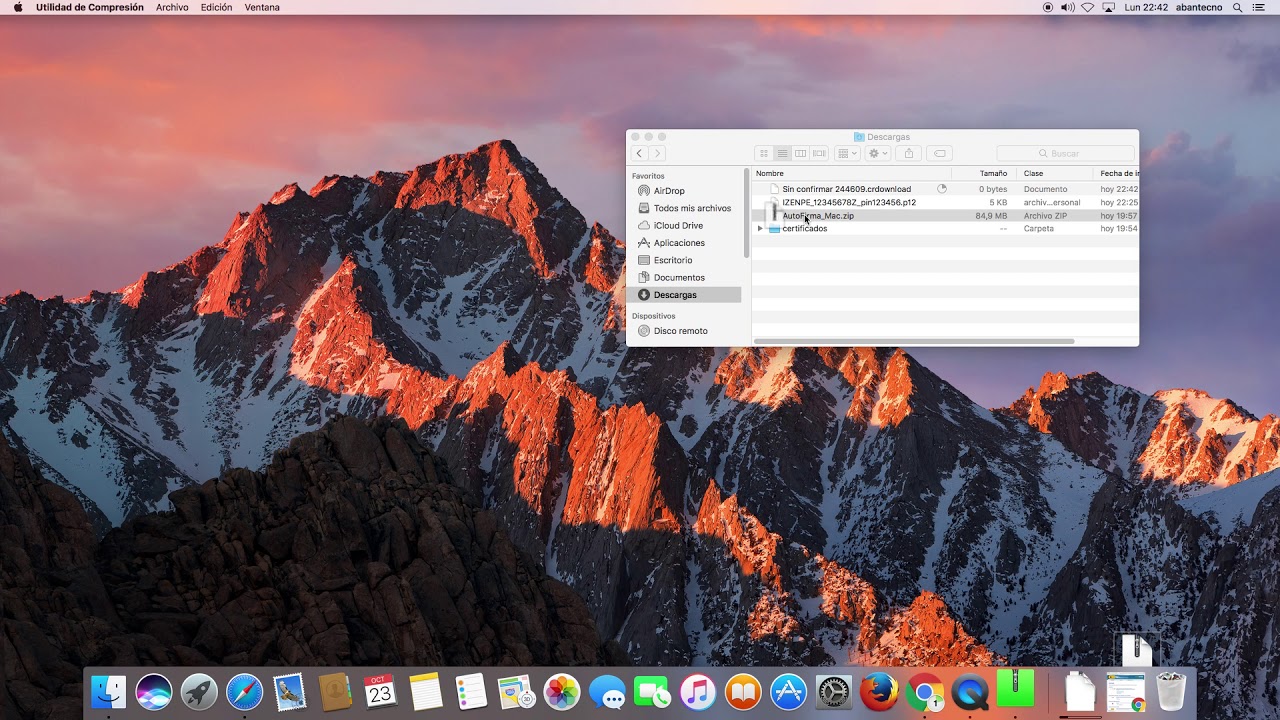Image resolution: width=1280 pixels, height=720 pixels.
Task: Expand the certificados folder disclosure triangle
Action: (760, 229)
